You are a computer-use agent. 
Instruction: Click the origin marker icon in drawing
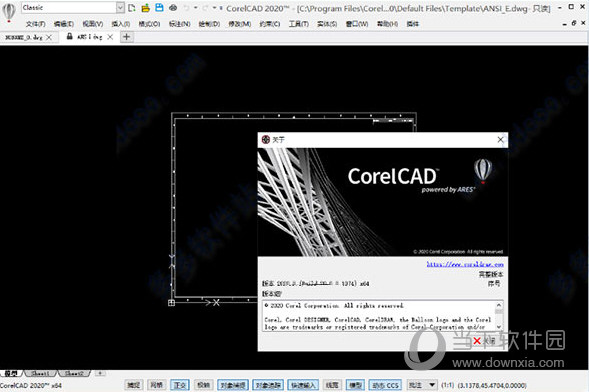coord(171,303)
